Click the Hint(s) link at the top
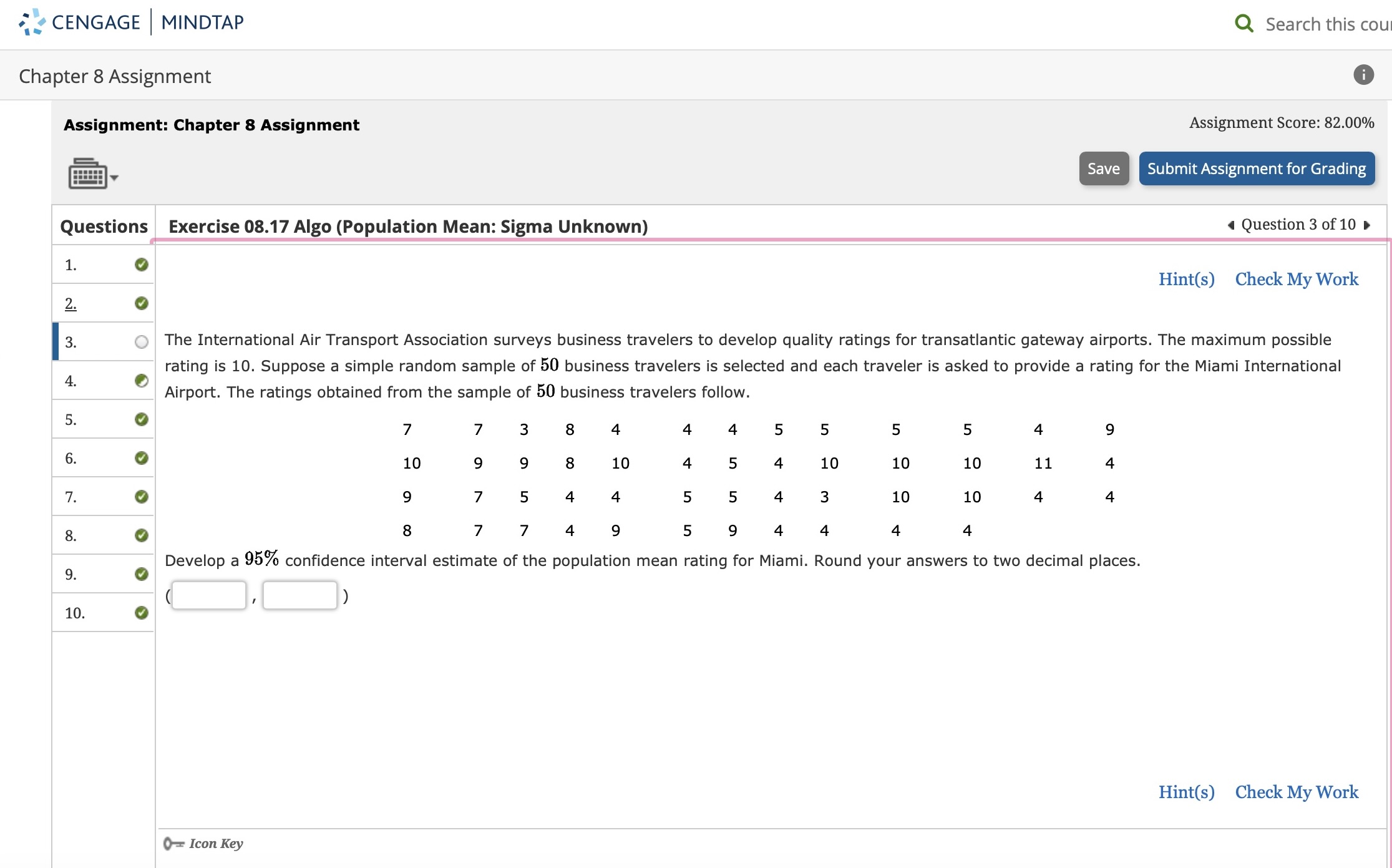The image size is (1392, 868). tap(1184, 278)
